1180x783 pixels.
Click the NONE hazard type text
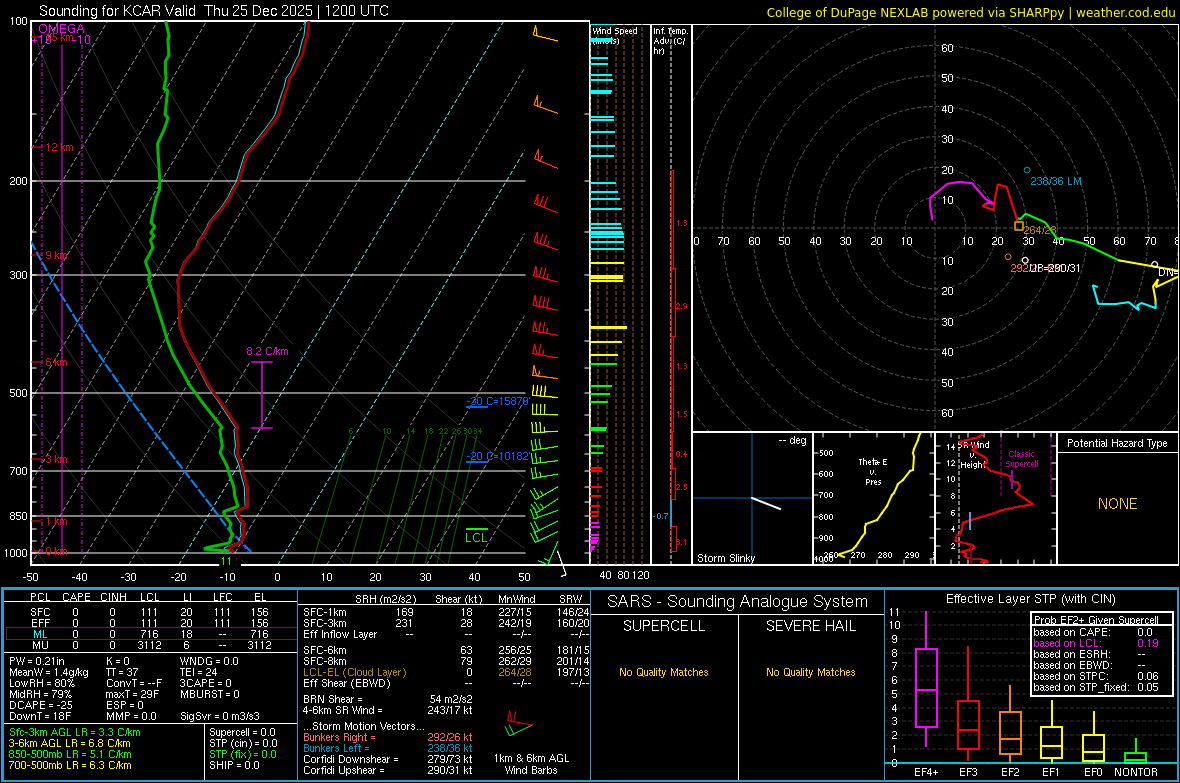click(x=1118, y=504)
